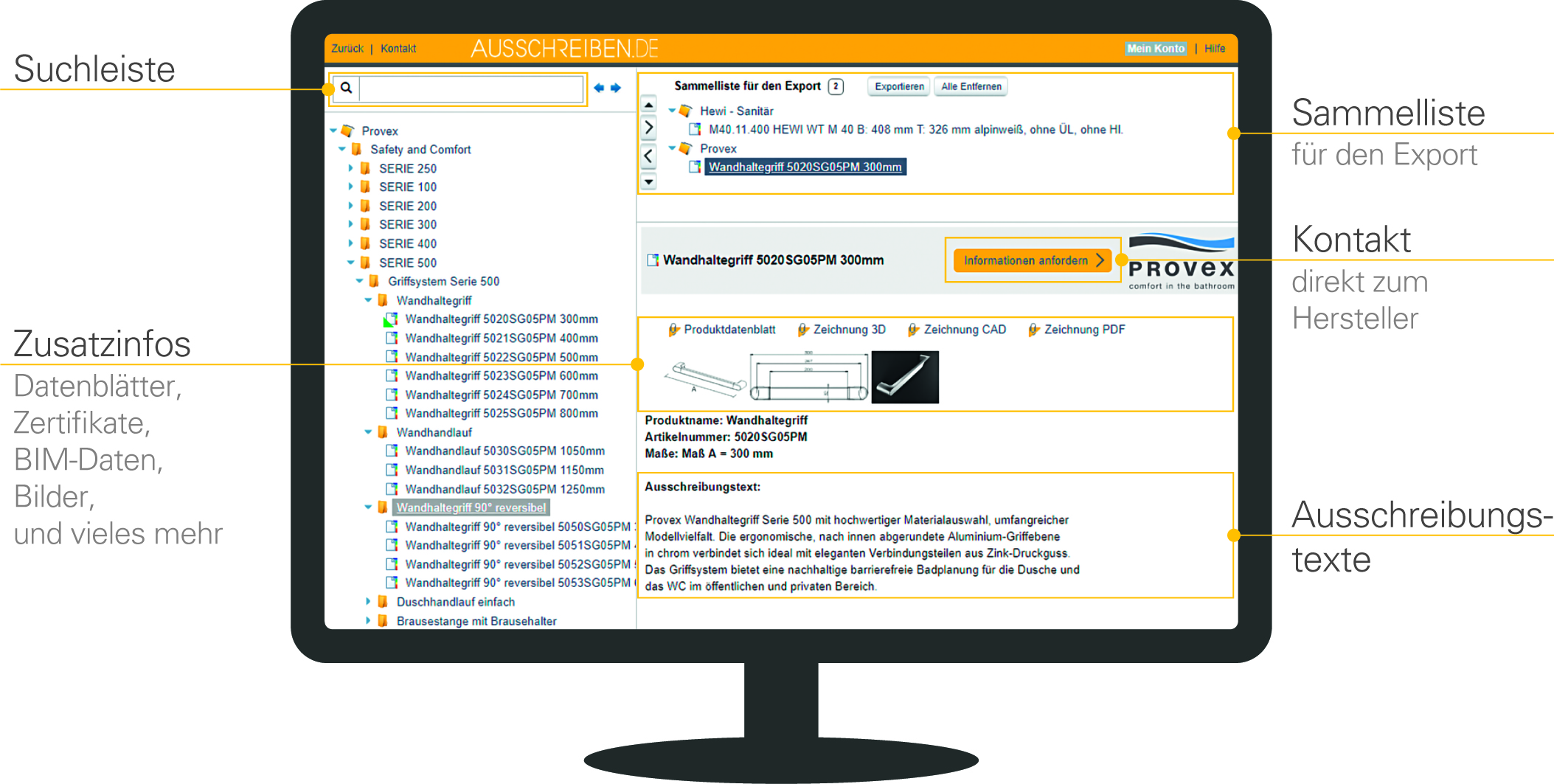Image resolution: width=1554 pixels, height=784 pixels.
Task: Click Informationen anfordern button
Action: coord(1032,260)
